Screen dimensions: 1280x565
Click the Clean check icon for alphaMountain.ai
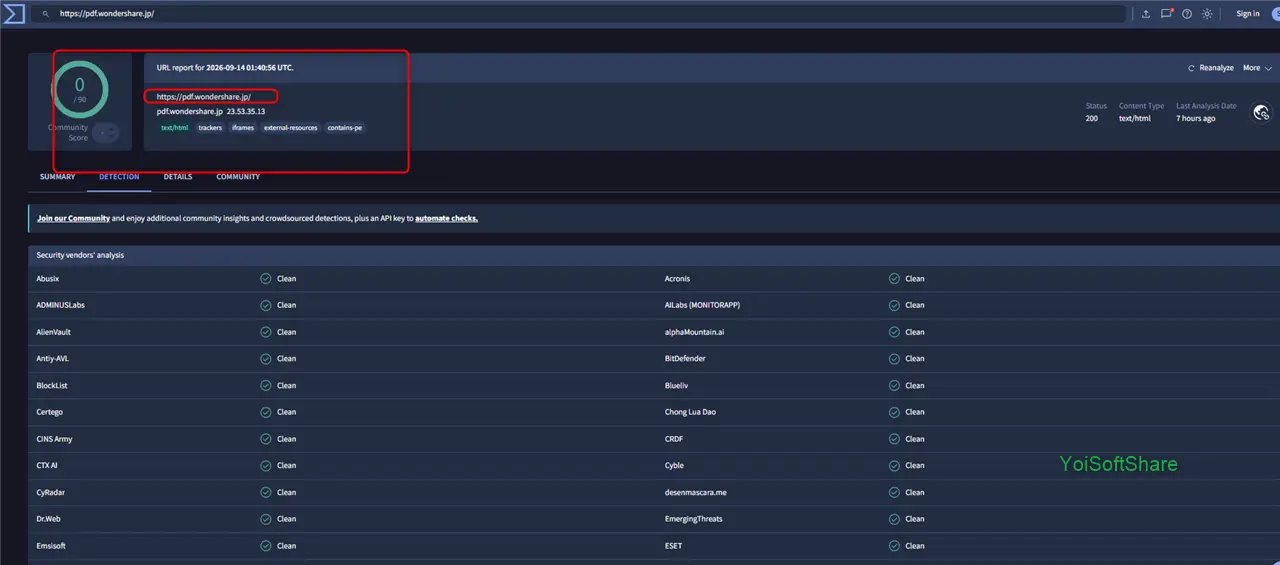[x=894, y=332]
